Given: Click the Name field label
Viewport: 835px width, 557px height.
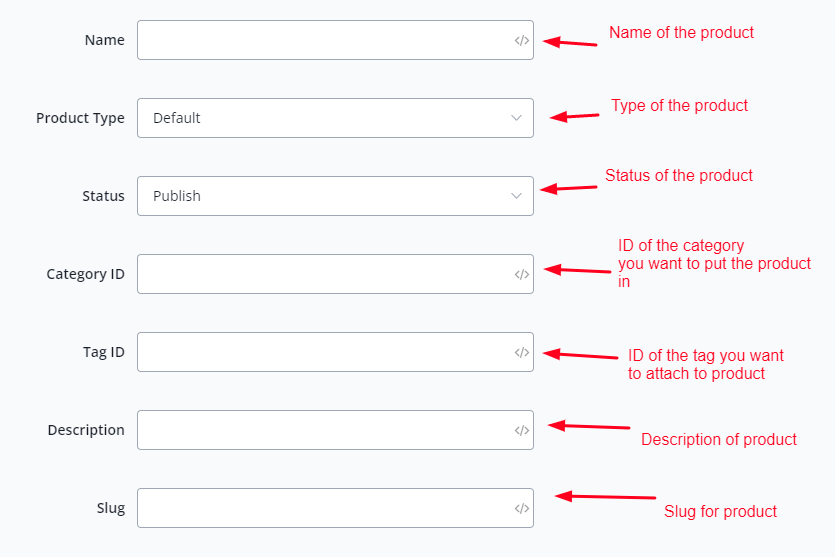Looking at the screenshot, I should (x=105, y=41).
